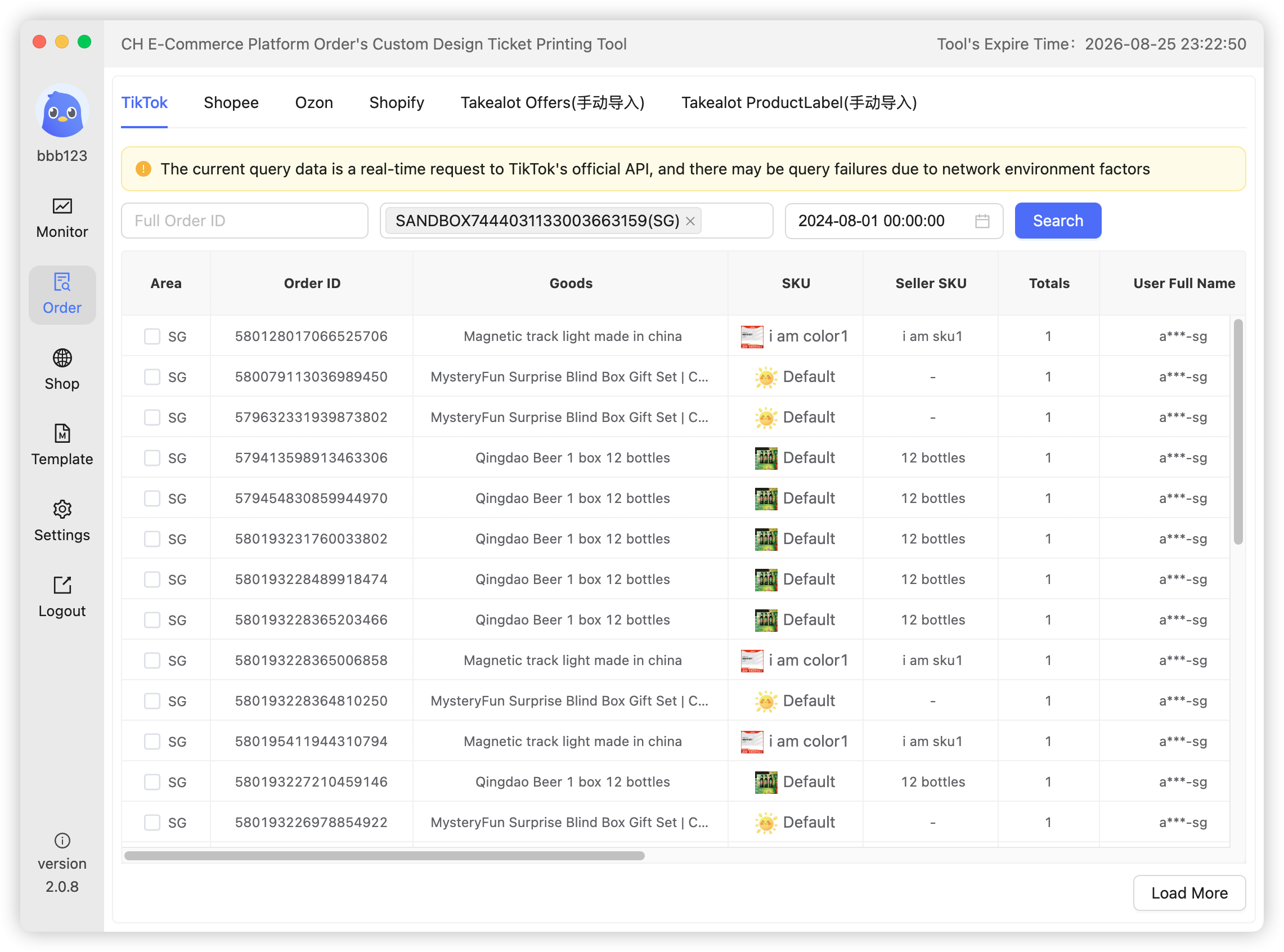Switch to the Shopee tab
Image resolution: width=1284 pixels, height=952 pixels.
pyautogui.click(x=231, y=103)
